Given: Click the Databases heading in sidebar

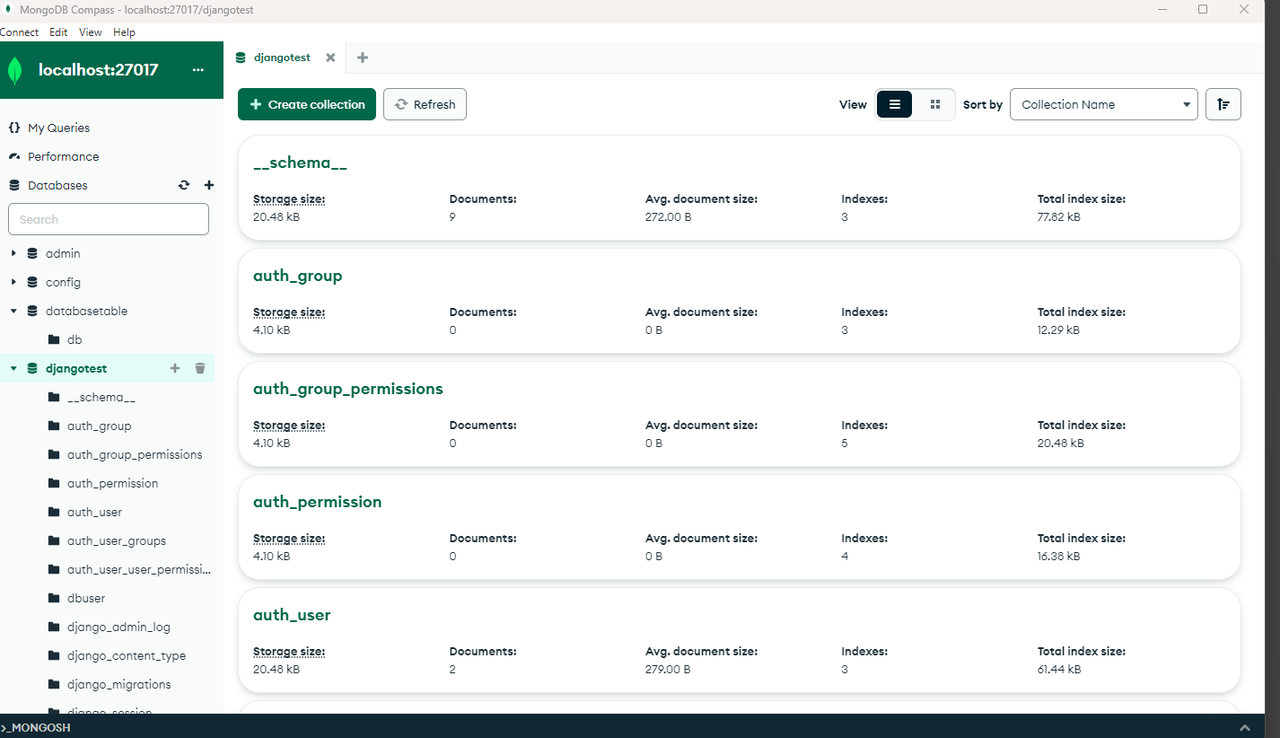Looking at the screenshot, I should [58, 185].
